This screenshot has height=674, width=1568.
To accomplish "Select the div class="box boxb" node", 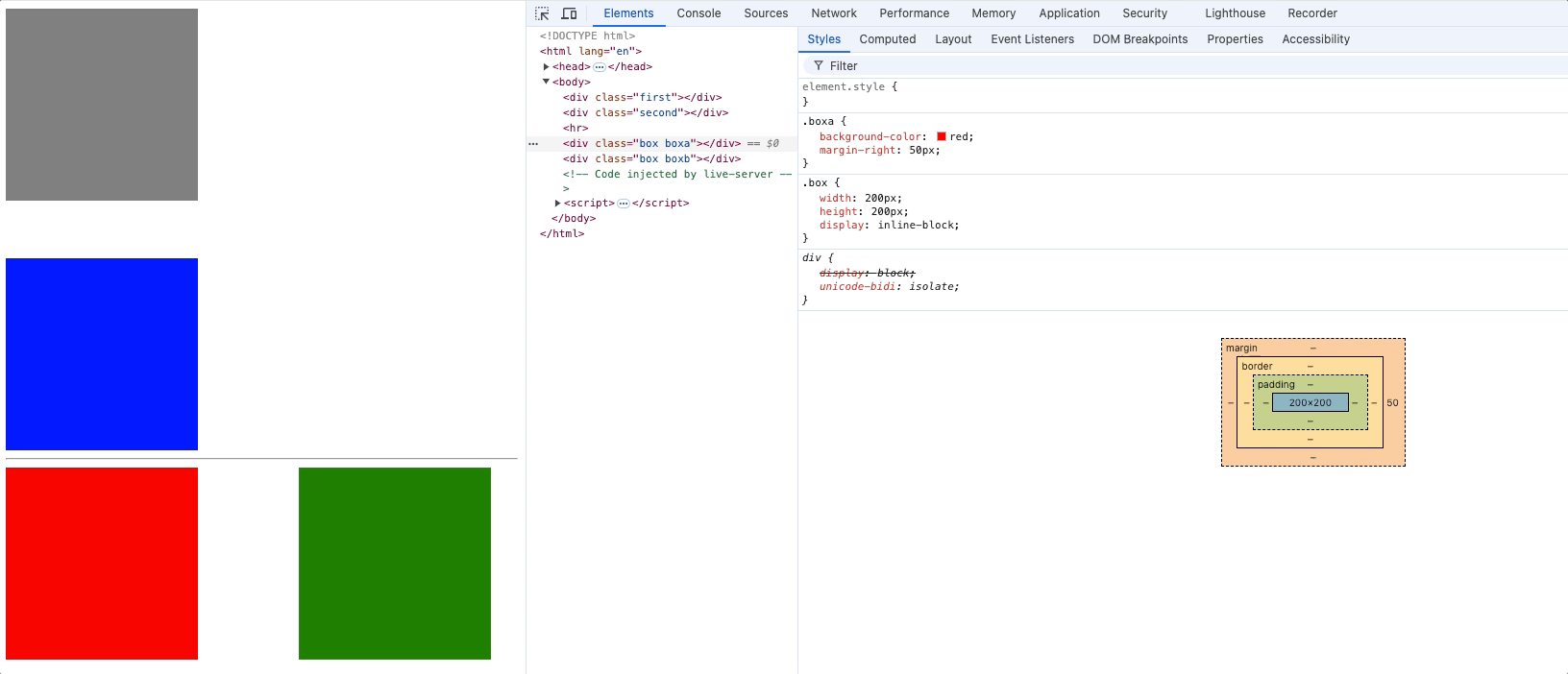I will coord(651,159).
